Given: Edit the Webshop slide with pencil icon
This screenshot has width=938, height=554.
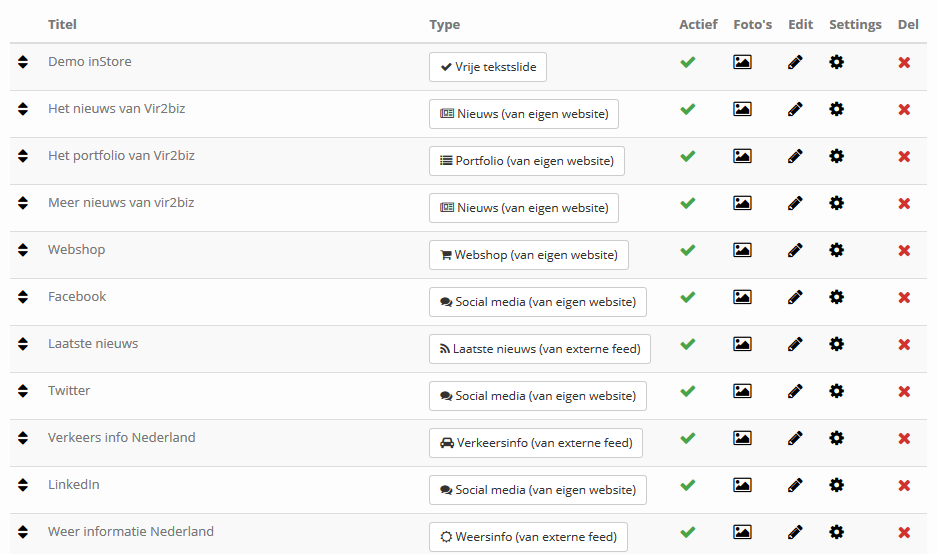Looking at the screenshot, I should pyautogui.click(x=795, y=250).
